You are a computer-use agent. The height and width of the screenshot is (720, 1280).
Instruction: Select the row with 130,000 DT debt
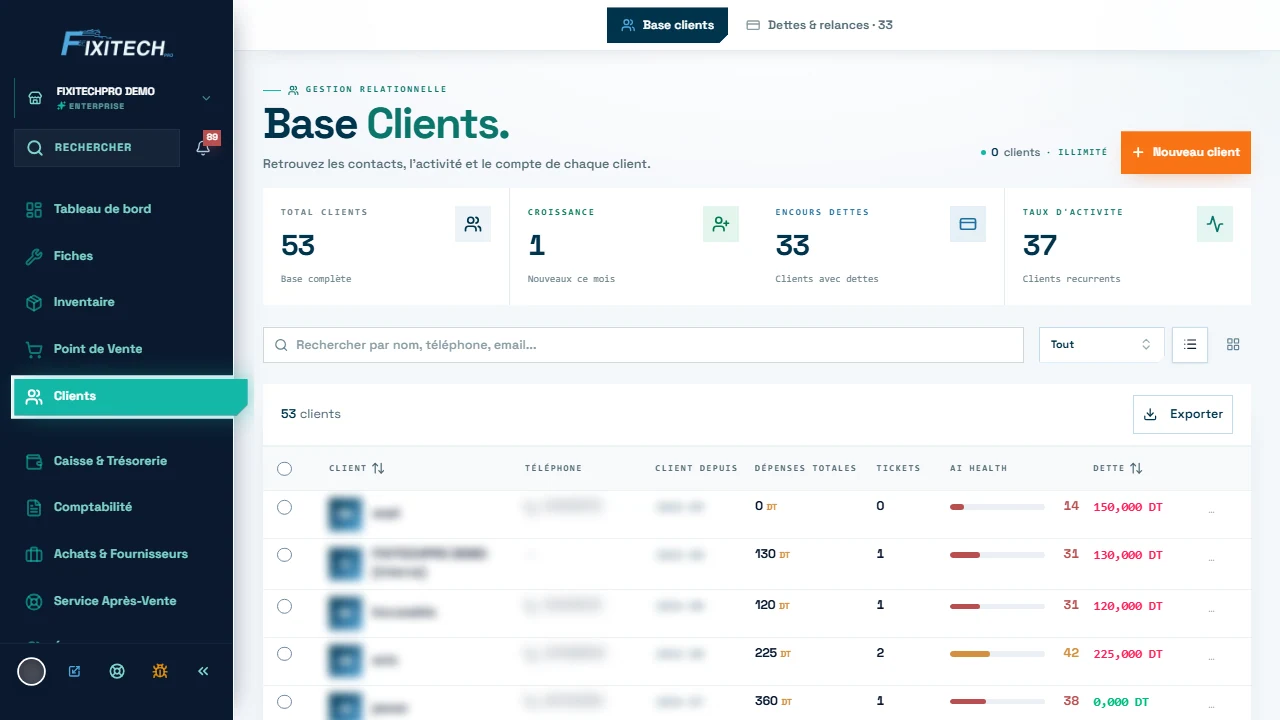pyautogui.click(x=284, y=554)
